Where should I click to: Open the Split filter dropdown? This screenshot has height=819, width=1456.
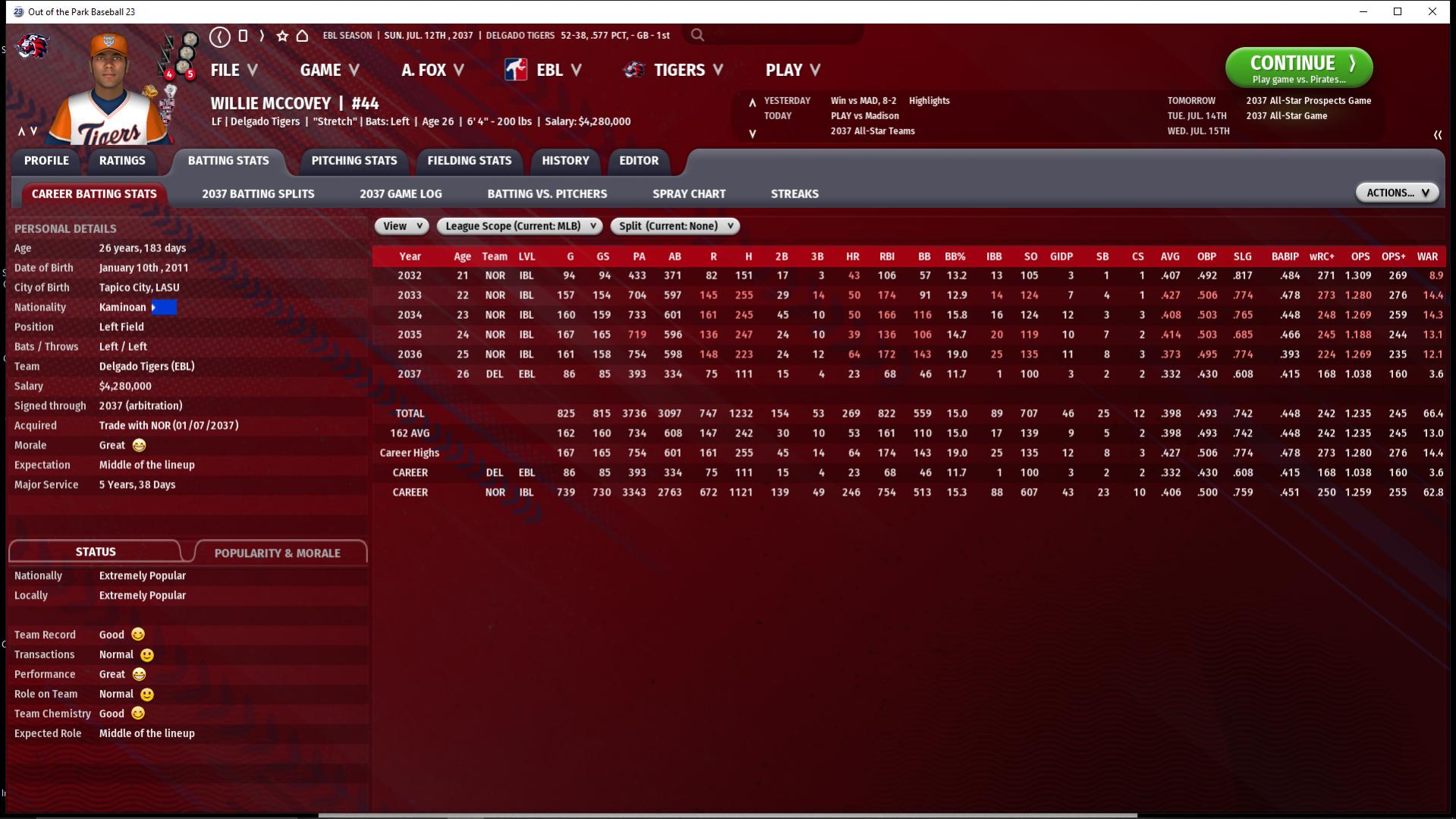[675, 226]
